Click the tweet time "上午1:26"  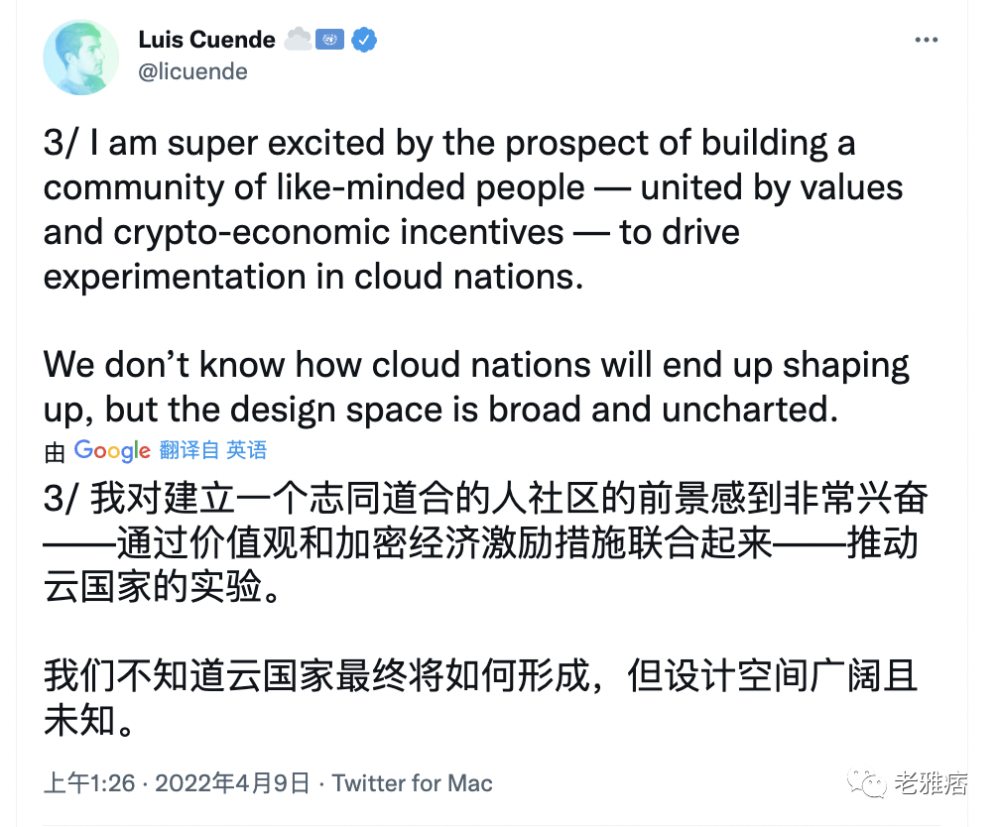(89, 783)
